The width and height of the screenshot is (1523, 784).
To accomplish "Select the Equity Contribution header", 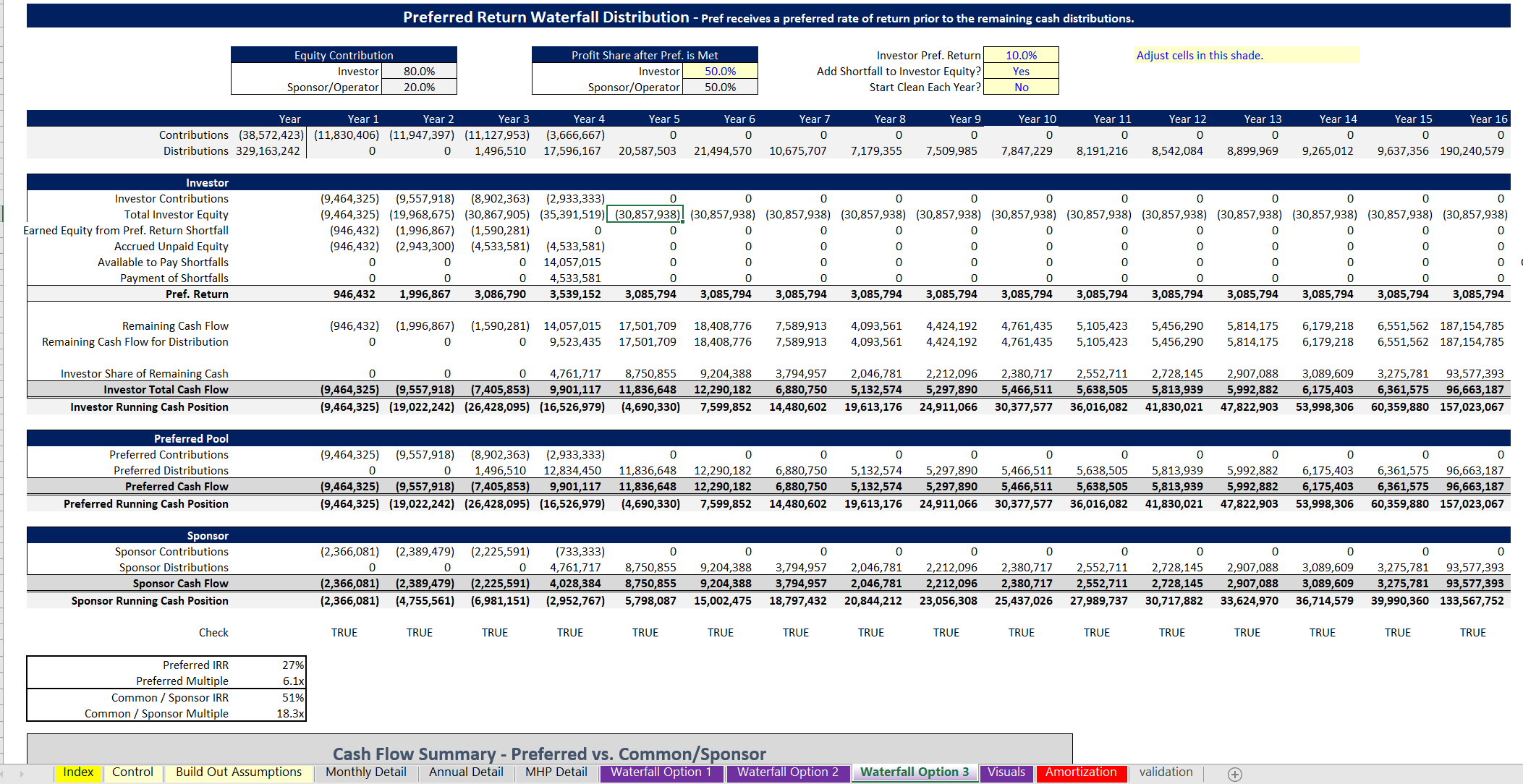I will [344, 55].
